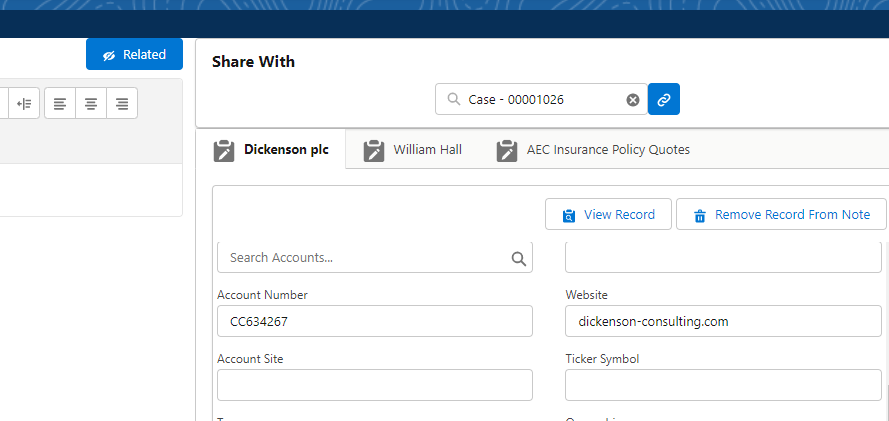Click the indent icon in text toolbar
This screenshot has width=889, height=421.
[24, 103]
